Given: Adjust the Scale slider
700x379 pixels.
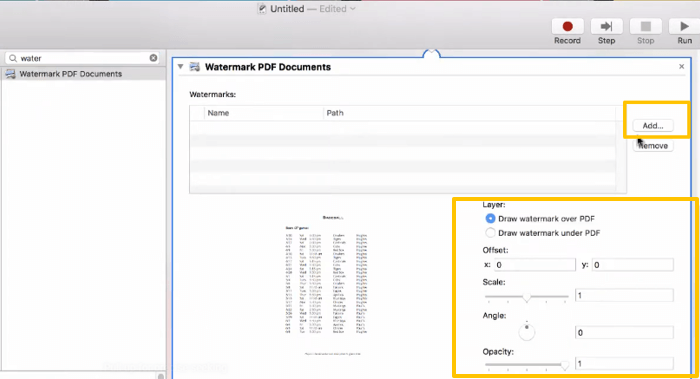Looking at the screenshot, I should (x=527, y=297).
